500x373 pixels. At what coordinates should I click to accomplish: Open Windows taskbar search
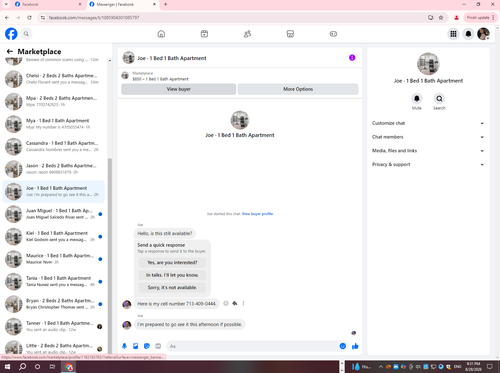(x=22, y=367)
